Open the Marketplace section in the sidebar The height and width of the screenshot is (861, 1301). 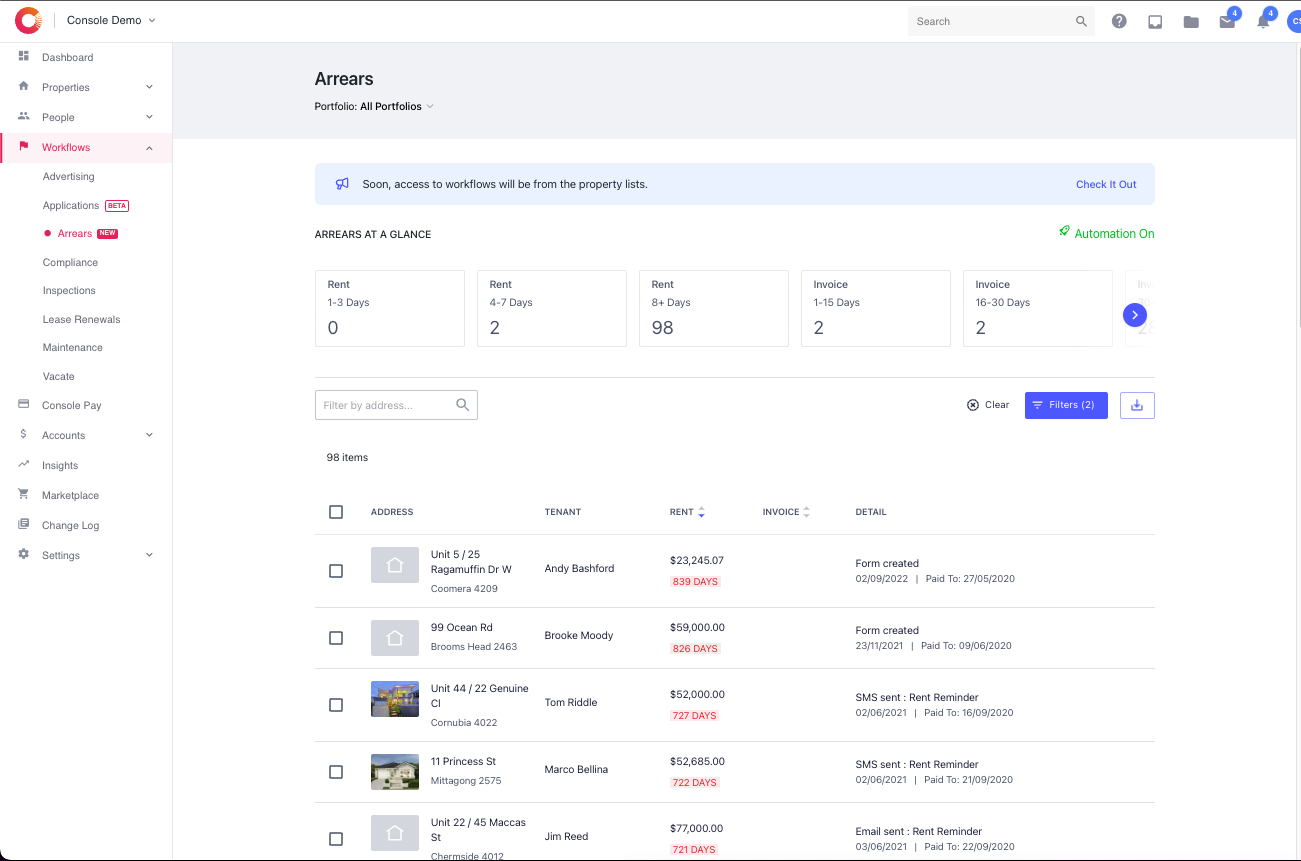(69, 495)
